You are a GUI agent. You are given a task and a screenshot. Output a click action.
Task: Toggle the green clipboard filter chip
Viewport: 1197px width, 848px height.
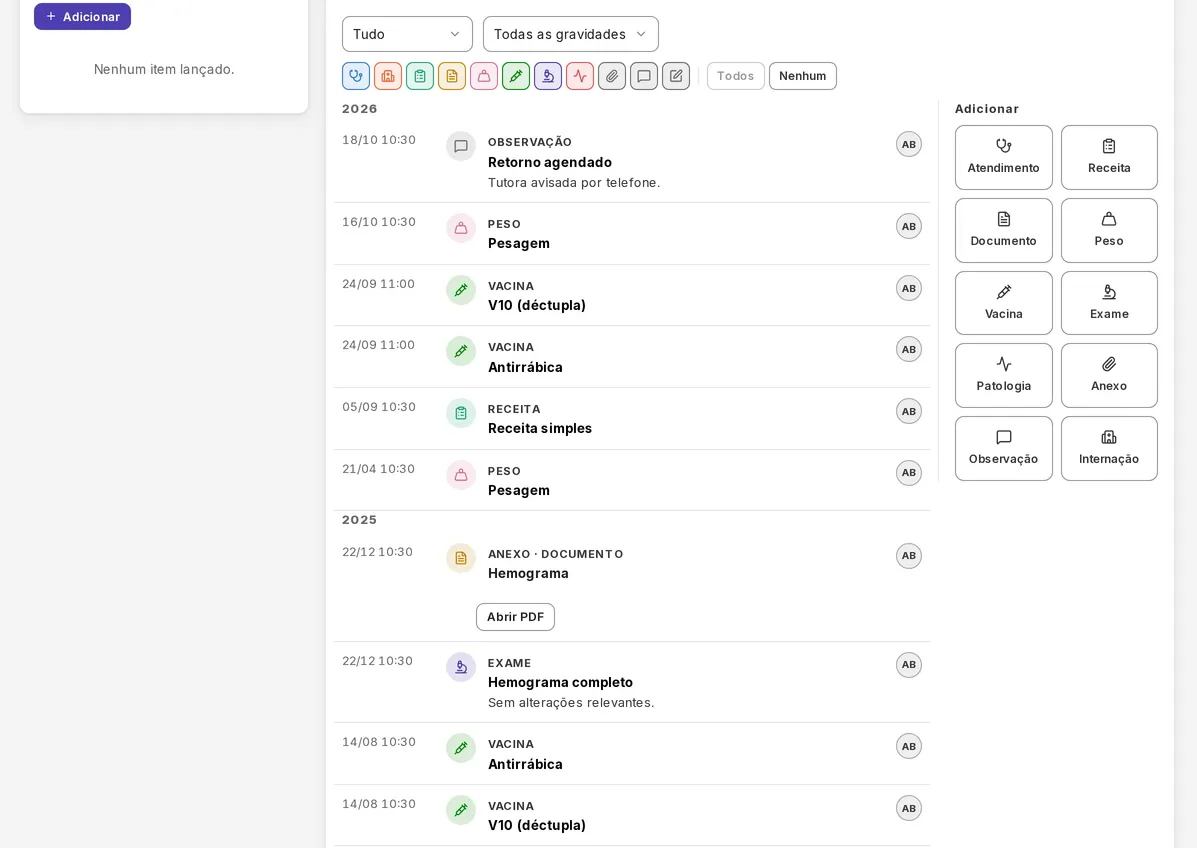(x=420, y=76)
